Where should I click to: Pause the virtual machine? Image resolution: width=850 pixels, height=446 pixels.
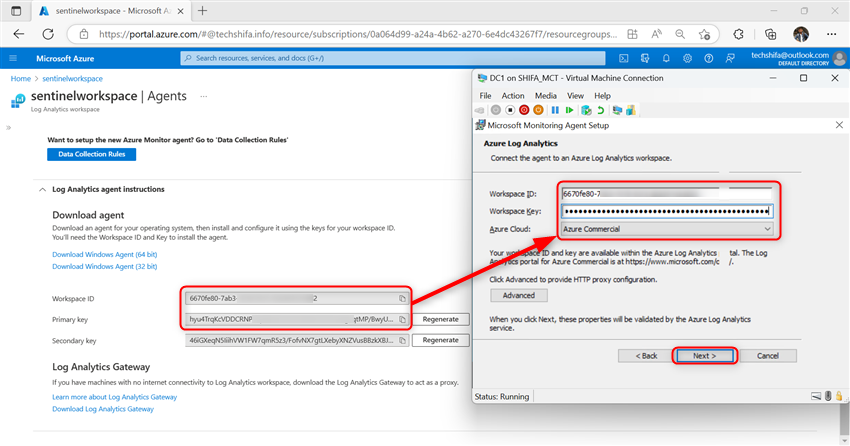tap(555, 110)
